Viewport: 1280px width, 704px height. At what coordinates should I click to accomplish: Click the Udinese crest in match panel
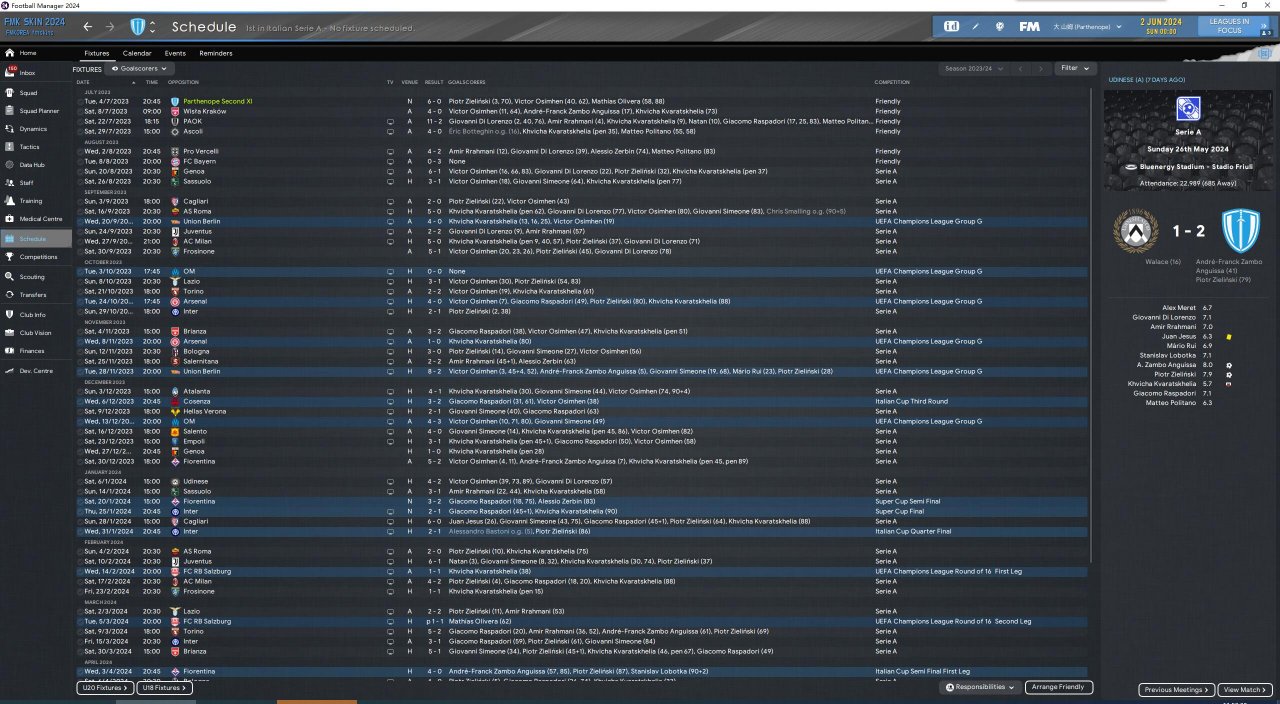point(1134,231)
